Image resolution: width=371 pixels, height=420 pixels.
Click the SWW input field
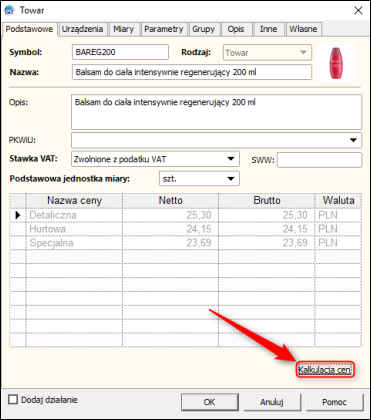319,160
